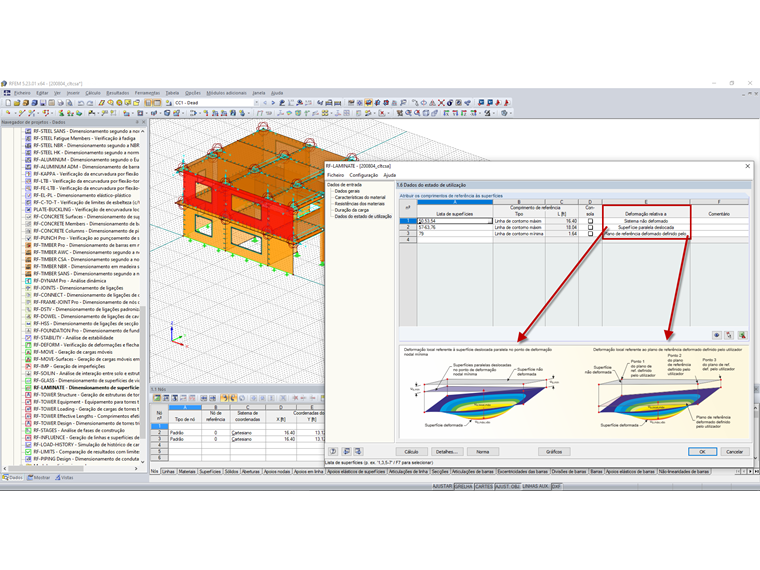Click the navigator horizontal scrollbar

[x=47, y=468]
